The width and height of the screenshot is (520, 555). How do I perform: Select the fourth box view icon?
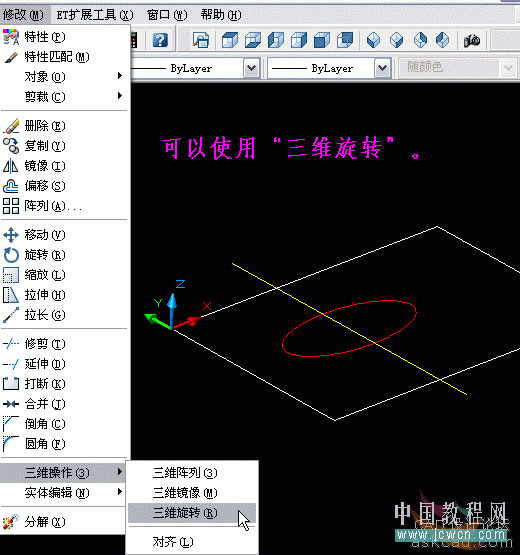(299, 40)
